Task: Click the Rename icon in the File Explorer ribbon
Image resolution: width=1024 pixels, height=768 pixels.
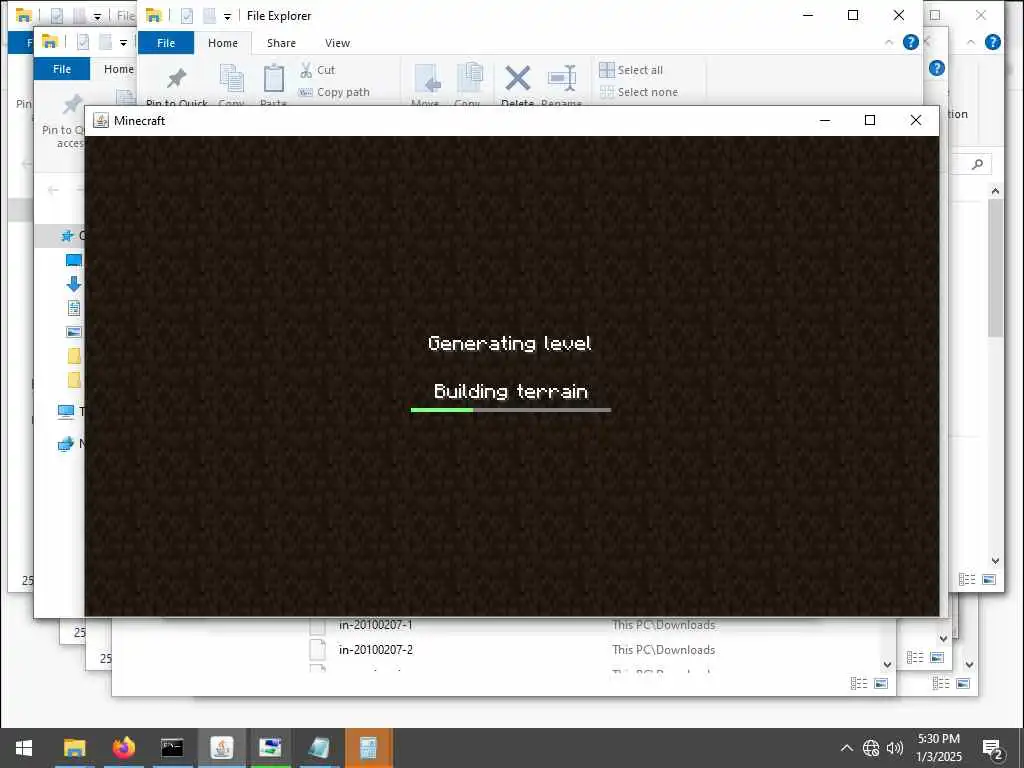Action: point(562,78)
